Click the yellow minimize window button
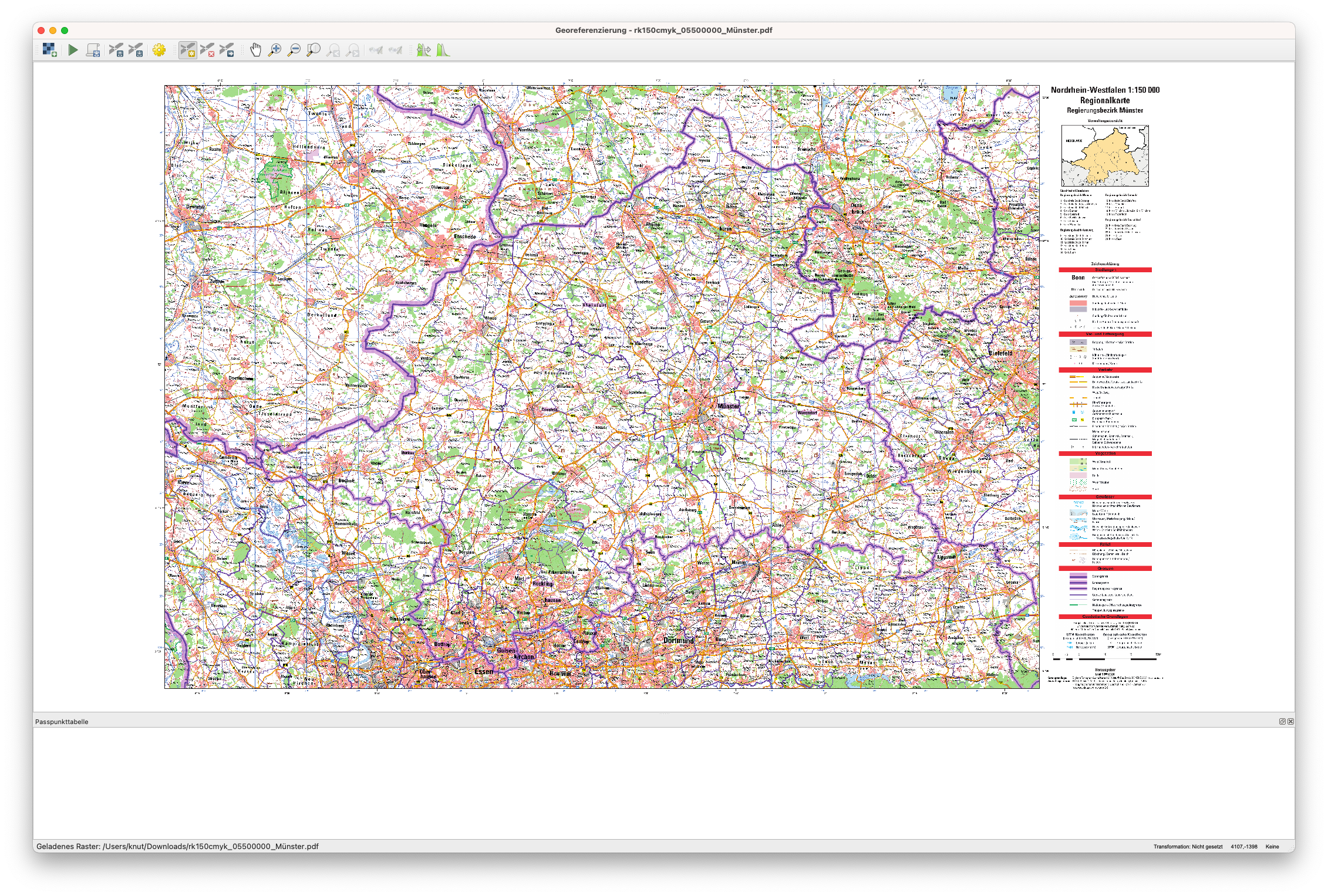Image resolution: width=1328 pixels, height=896 pixels. [53, 31]
